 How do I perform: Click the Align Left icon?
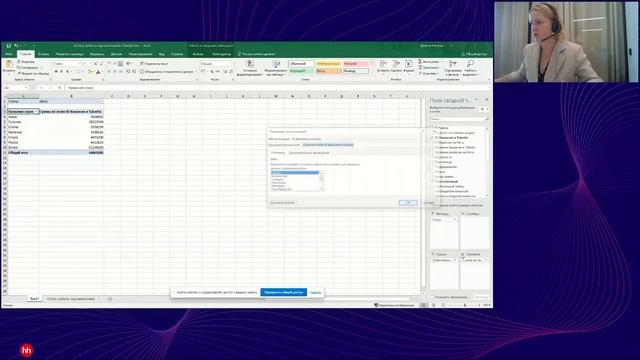(x=109, y=71)
